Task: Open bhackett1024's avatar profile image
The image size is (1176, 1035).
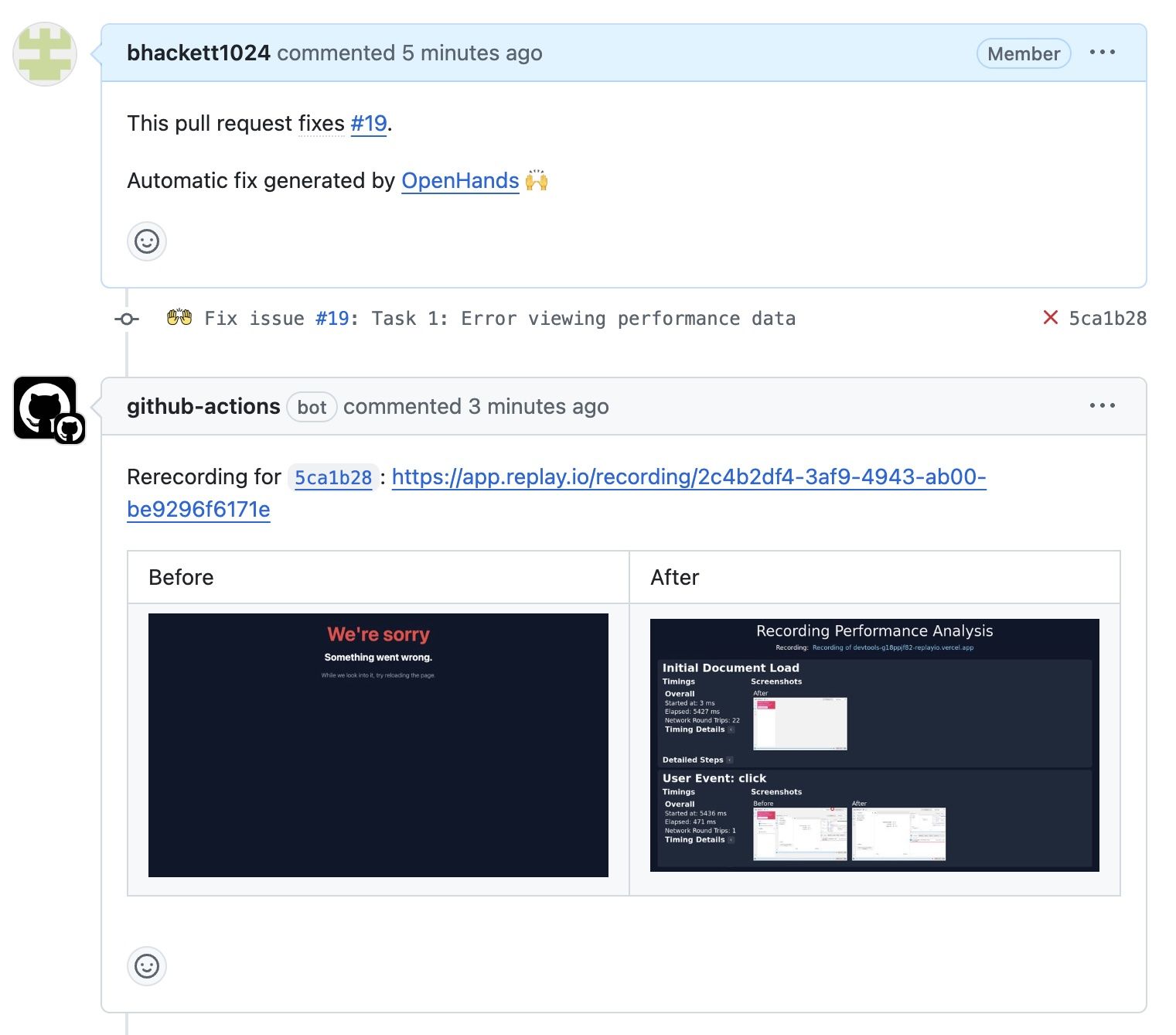Action: pos(45,54)
